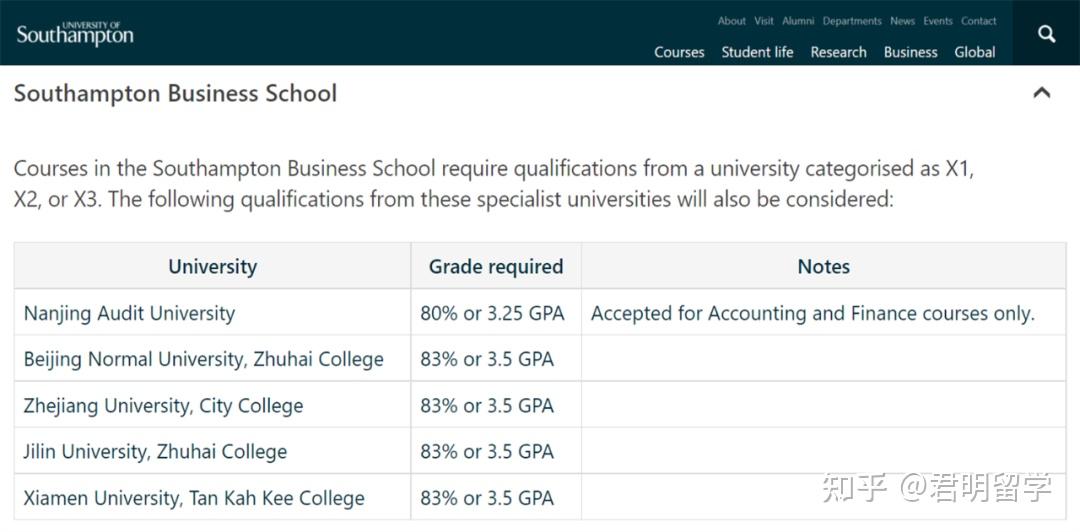Open the Courses menu
1080x532 pixels.
pos(679,52)
